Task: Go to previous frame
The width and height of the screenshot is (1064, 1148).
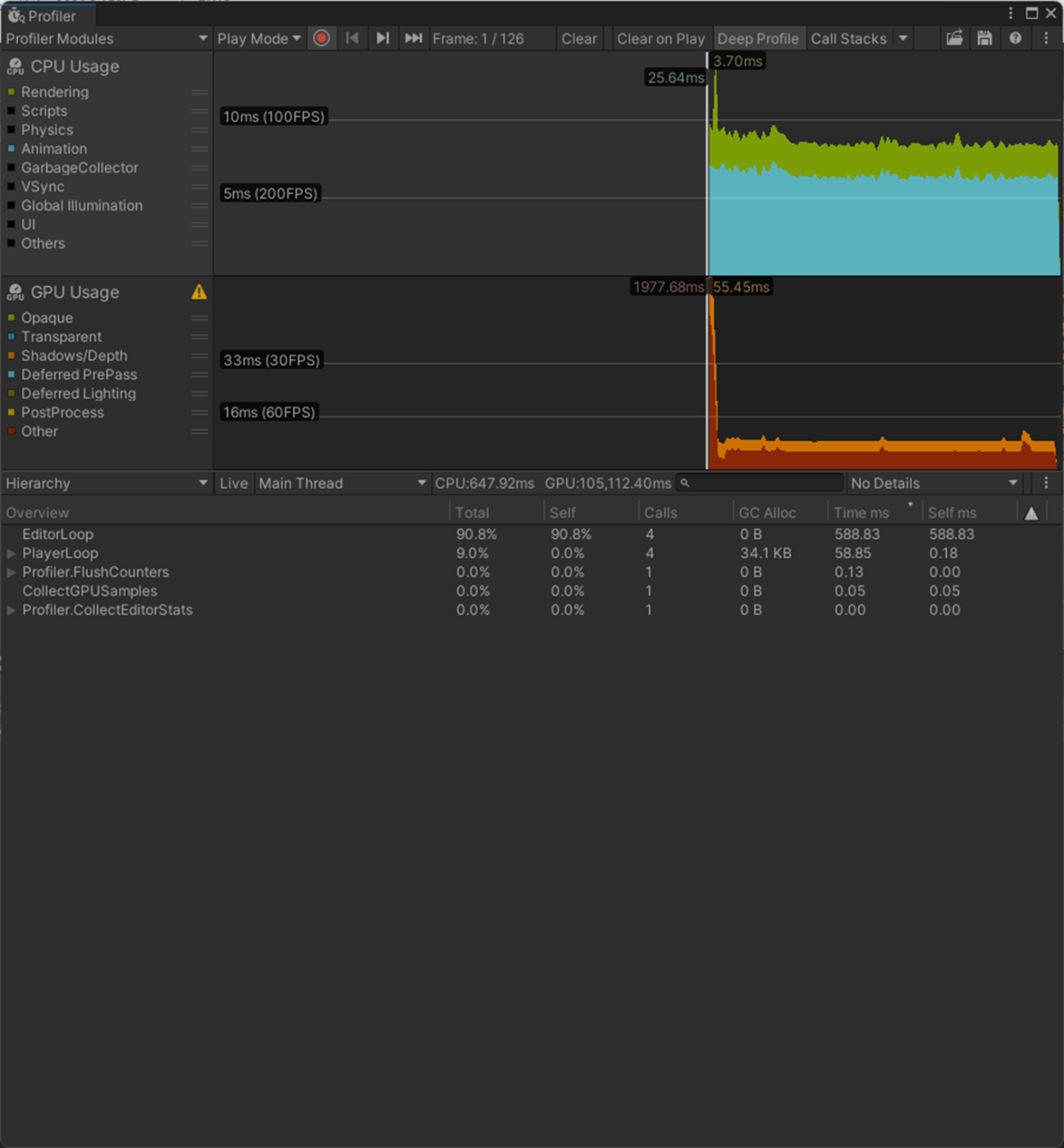Action: (352, 39)
